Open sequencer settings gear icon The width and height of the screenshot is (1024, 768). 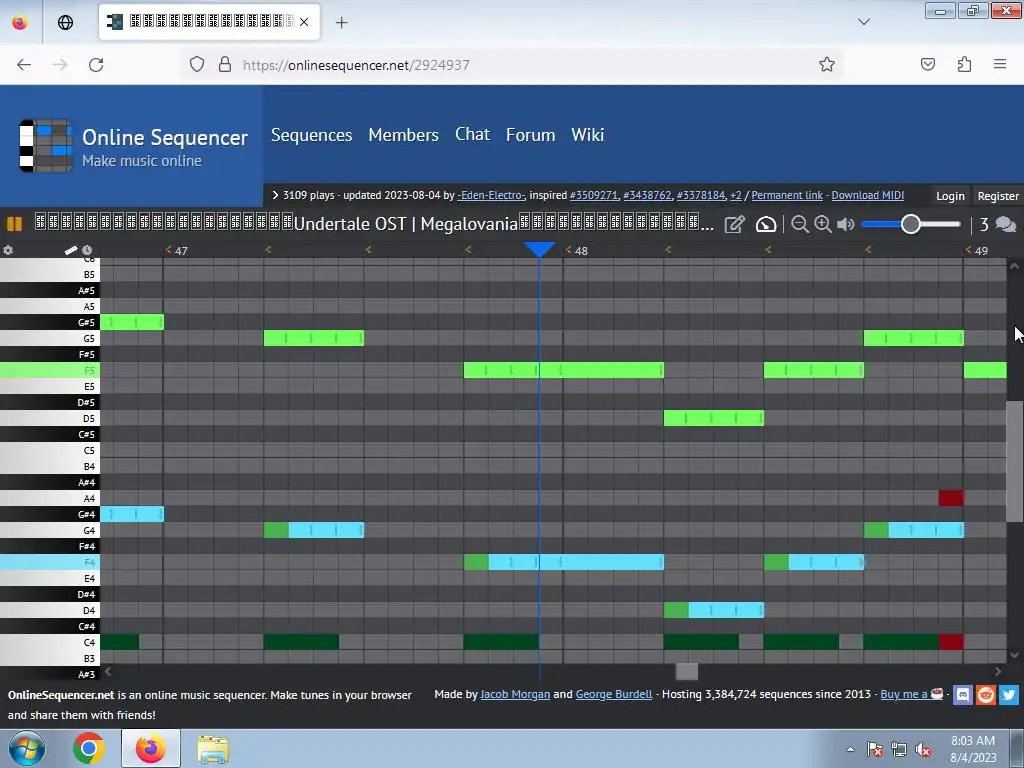[x=8, y=250]
